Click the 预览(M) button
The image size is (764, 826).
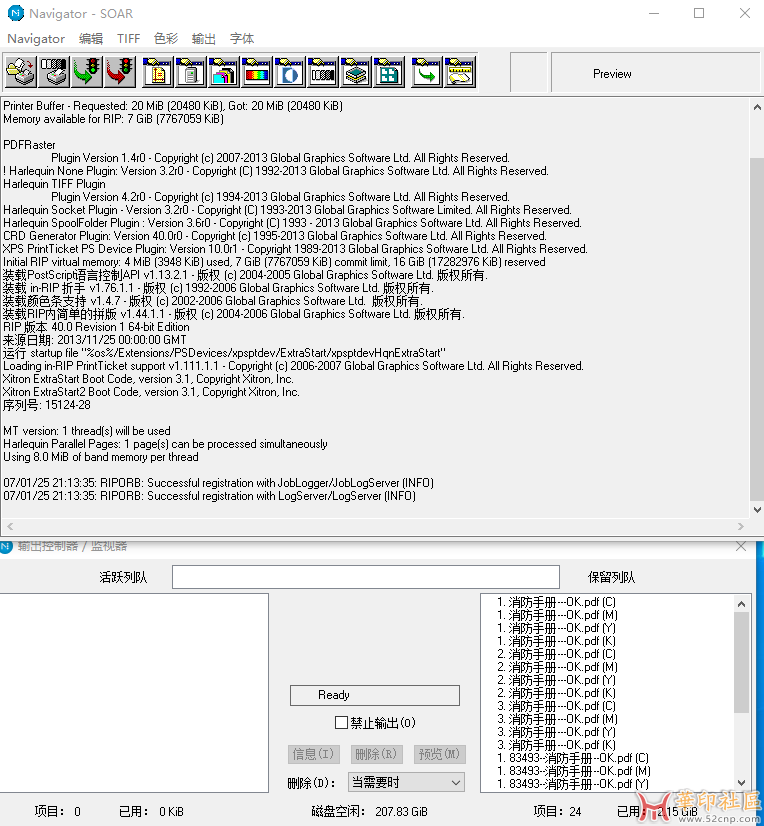tap(439, 754)
